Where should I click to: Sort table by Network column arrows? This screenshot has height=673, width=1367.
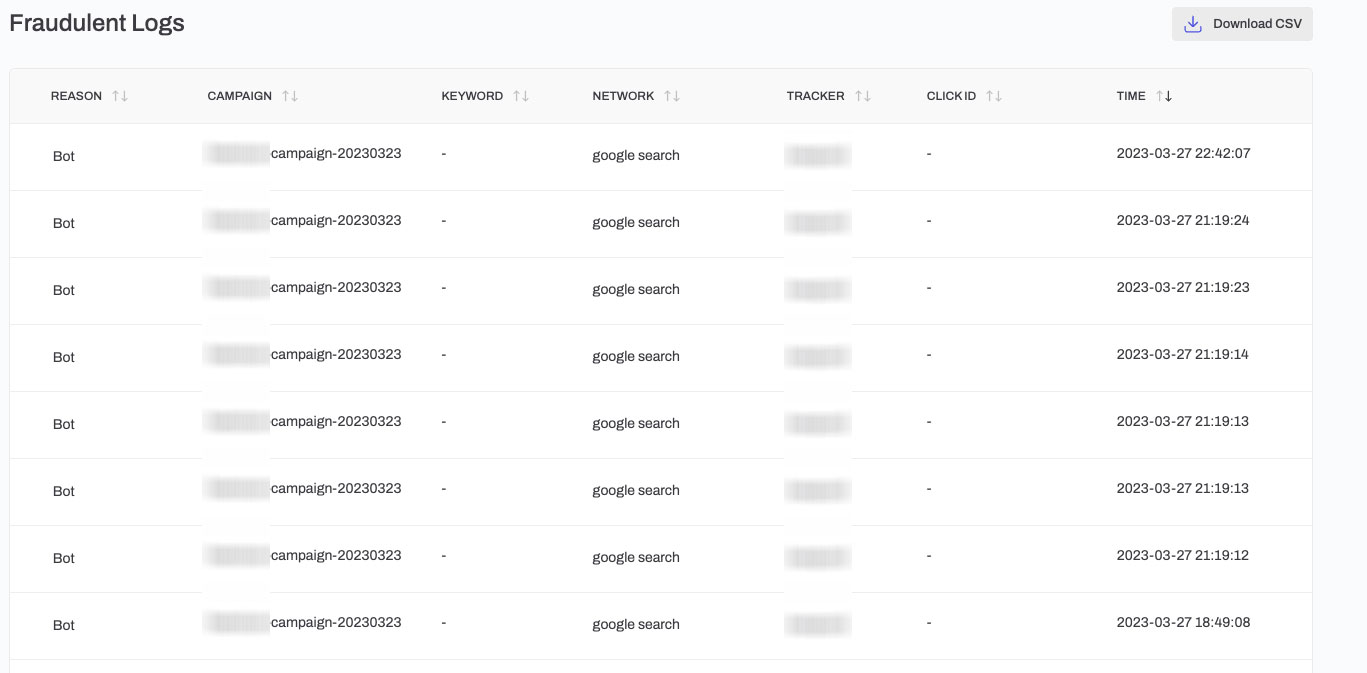tap(672, 96)
